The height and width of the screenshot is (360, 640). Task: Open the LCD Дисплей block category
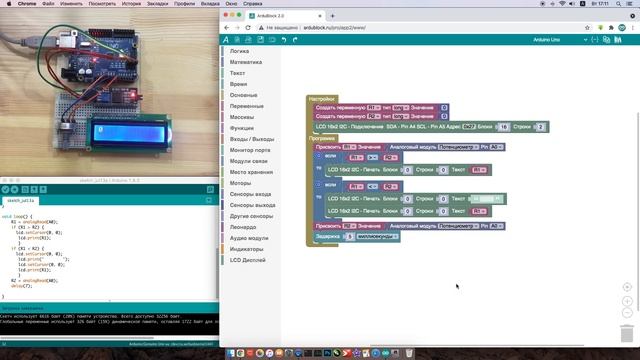coord(247,260)
